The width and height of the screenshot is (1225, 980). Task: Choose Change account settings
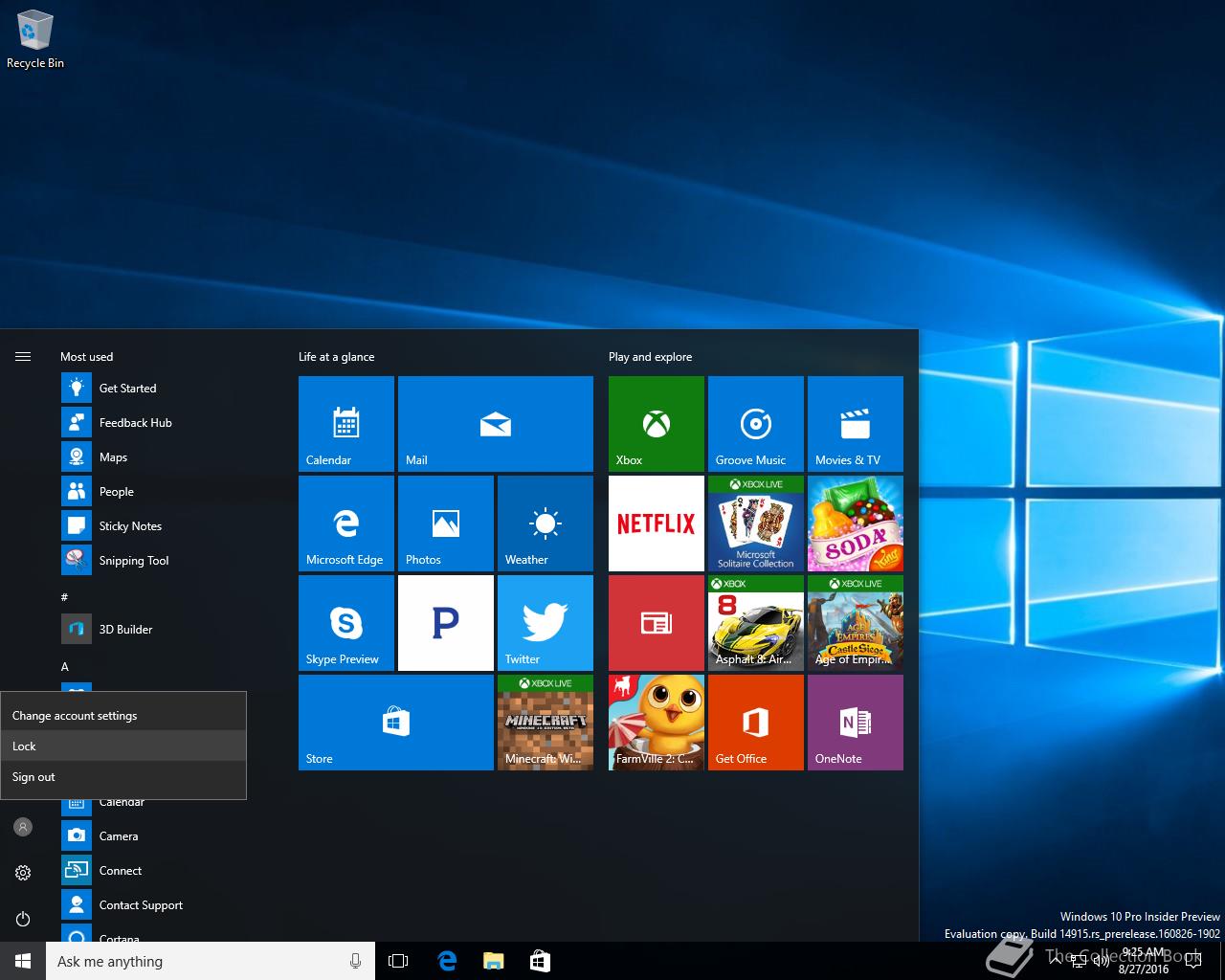[123, 716]
